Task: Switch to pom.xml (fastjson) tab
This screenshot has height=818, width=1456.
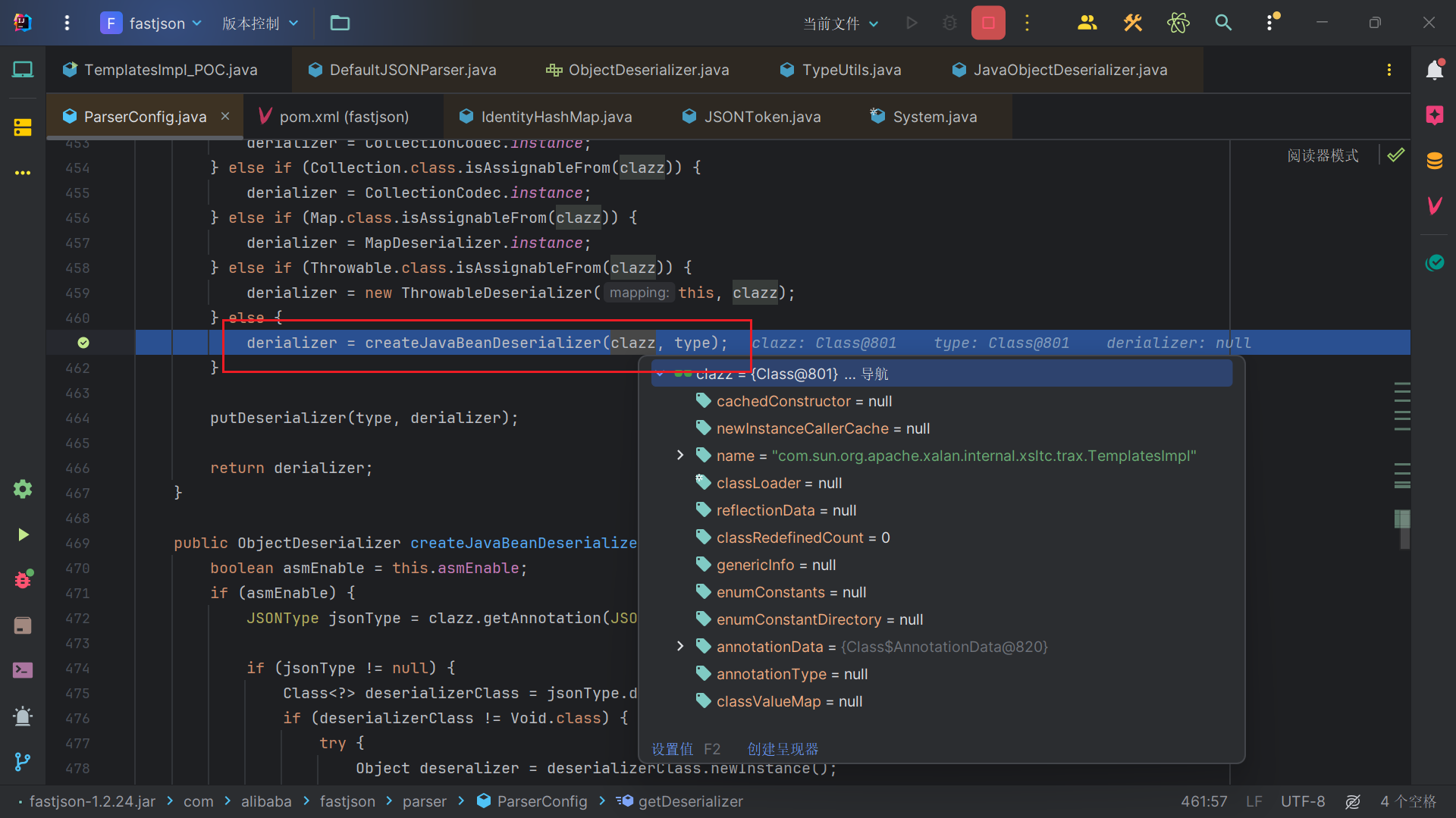Action: 333,117
